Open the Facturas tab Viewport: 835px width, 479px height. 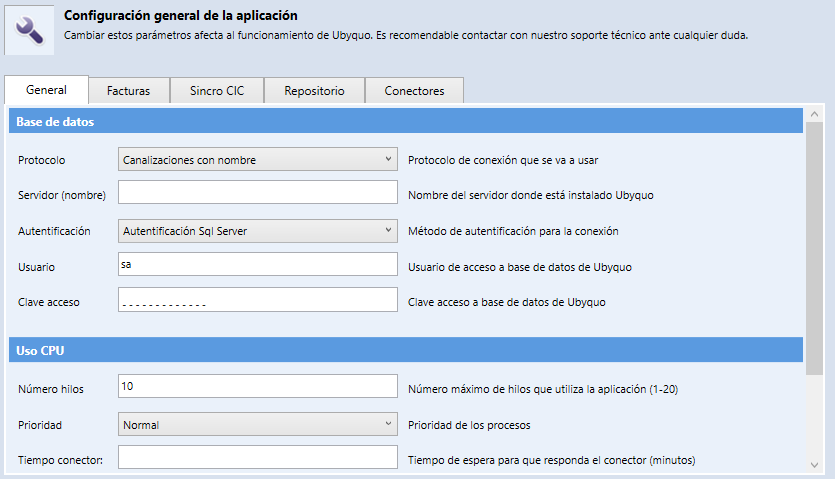click(x=129, y=91)
